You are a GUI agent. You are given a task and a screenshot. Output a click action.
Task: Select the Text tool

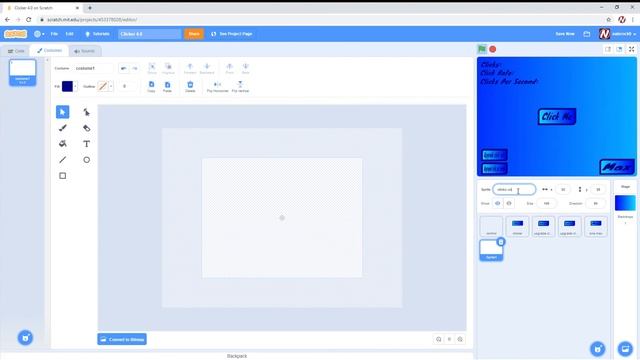click(x=87, y=144)
